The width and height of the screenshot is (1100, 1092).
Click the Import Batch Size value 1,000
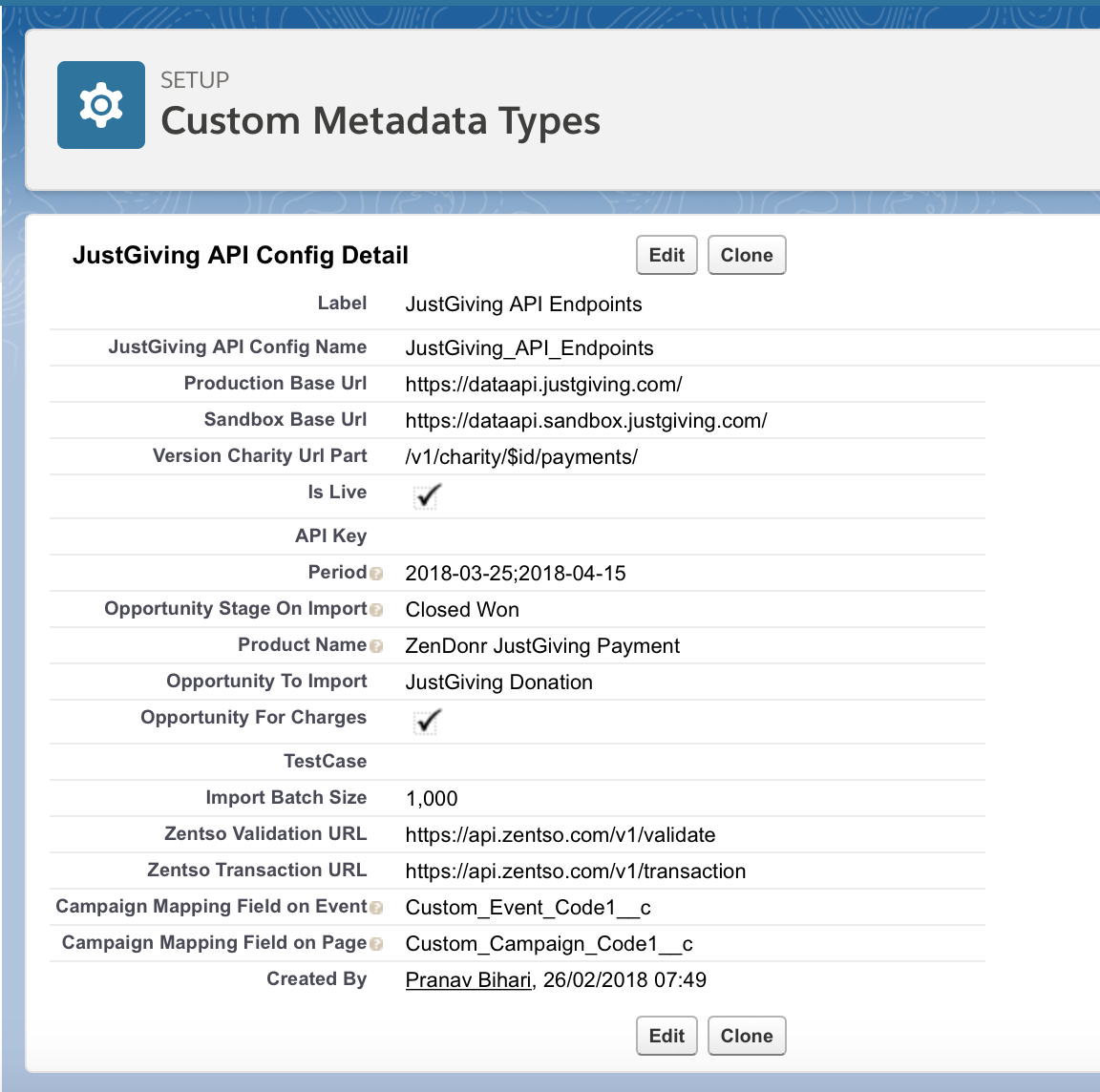tap(432, 798)
